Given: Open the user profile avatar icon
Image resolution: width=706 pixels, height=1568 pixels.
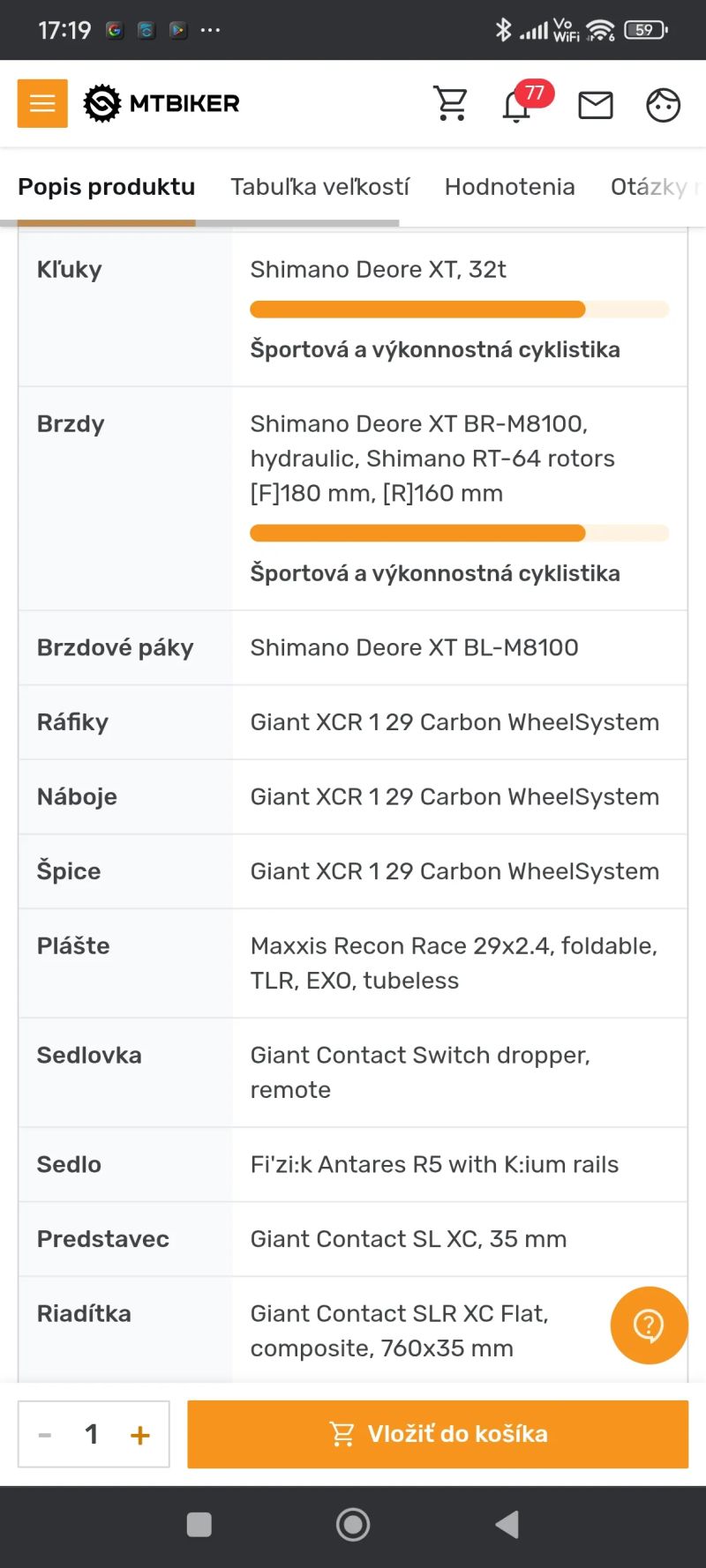Looking at the screenshot, I should click(x=663, y=105).
